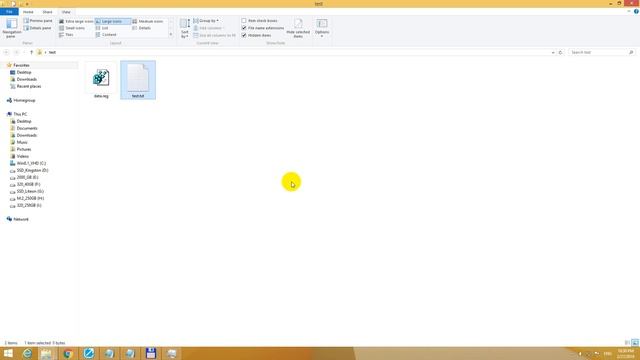
Task: Select the Large icons layout
Action: (113, 21)
